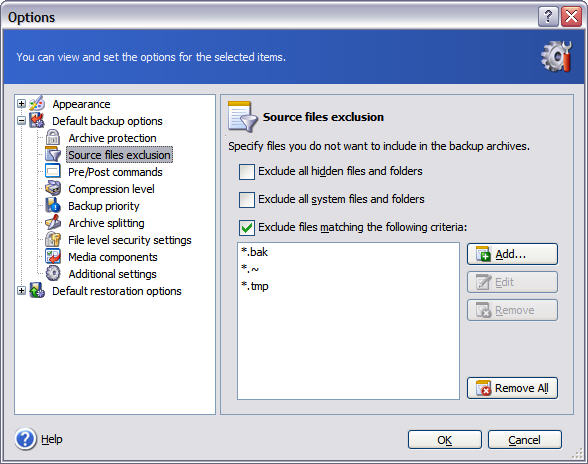The image size is (588, 464).
Task: Click the Media components icon
Action: tap(53, 257)
